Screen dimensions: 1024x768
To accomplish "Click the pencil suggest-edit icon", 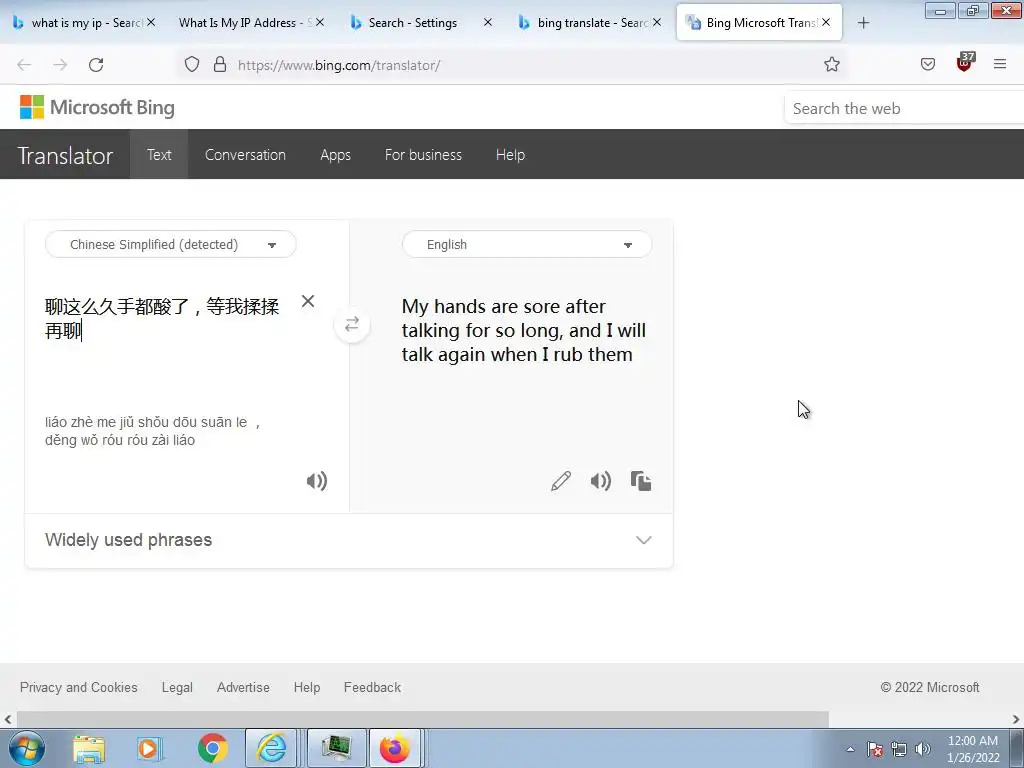I will (561, 481).
